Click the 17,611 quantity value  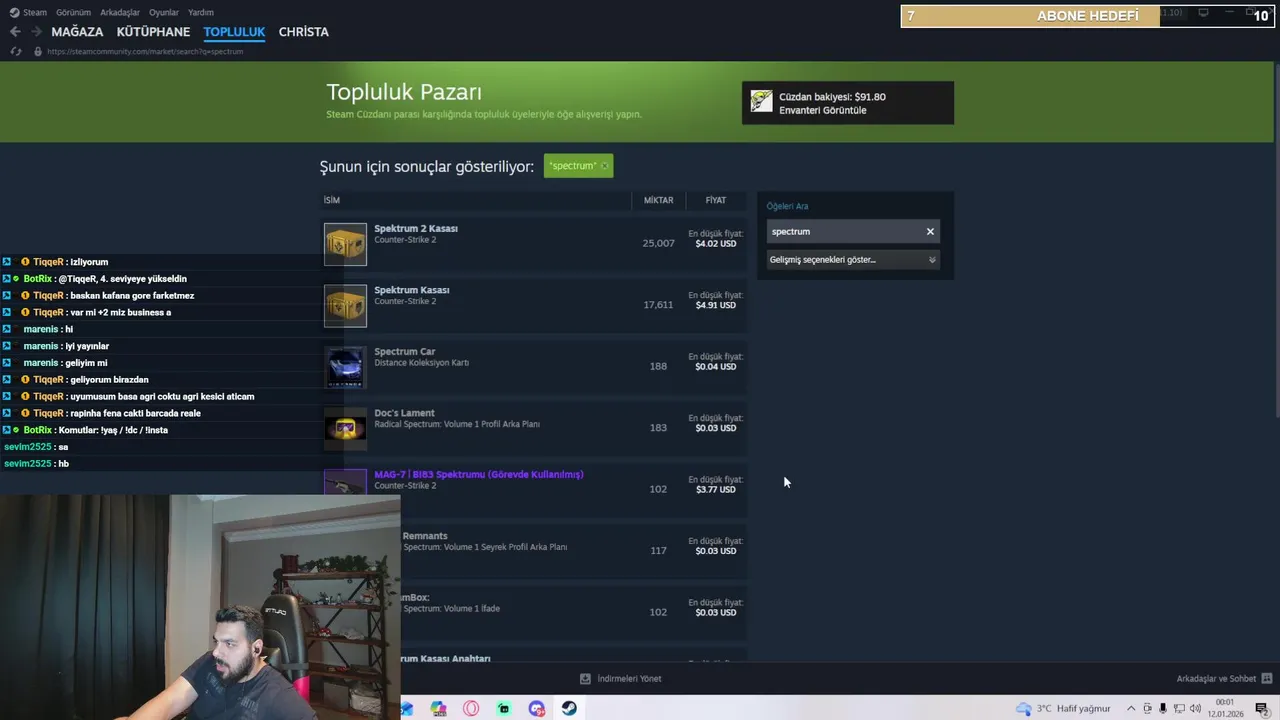click(x=658, y=305)
